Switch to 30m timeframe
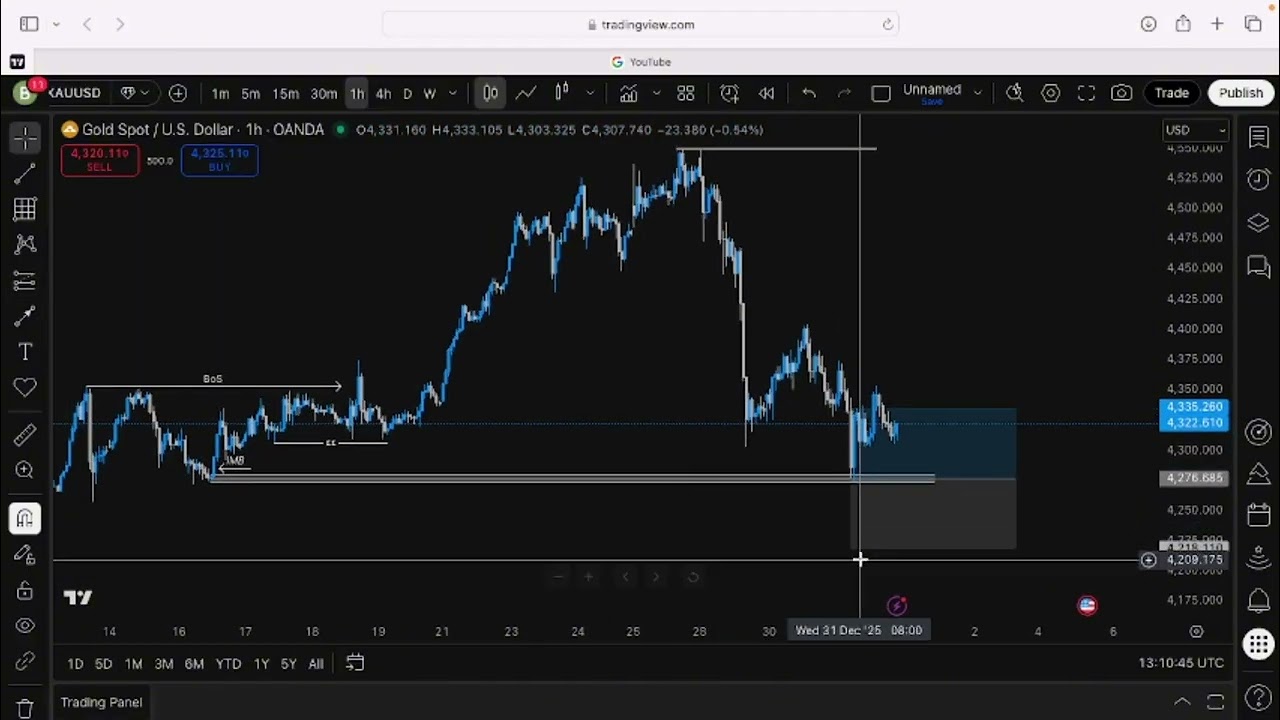This screenshot has width=1280, height=720. pyautogui.click(x=324, y=93)
